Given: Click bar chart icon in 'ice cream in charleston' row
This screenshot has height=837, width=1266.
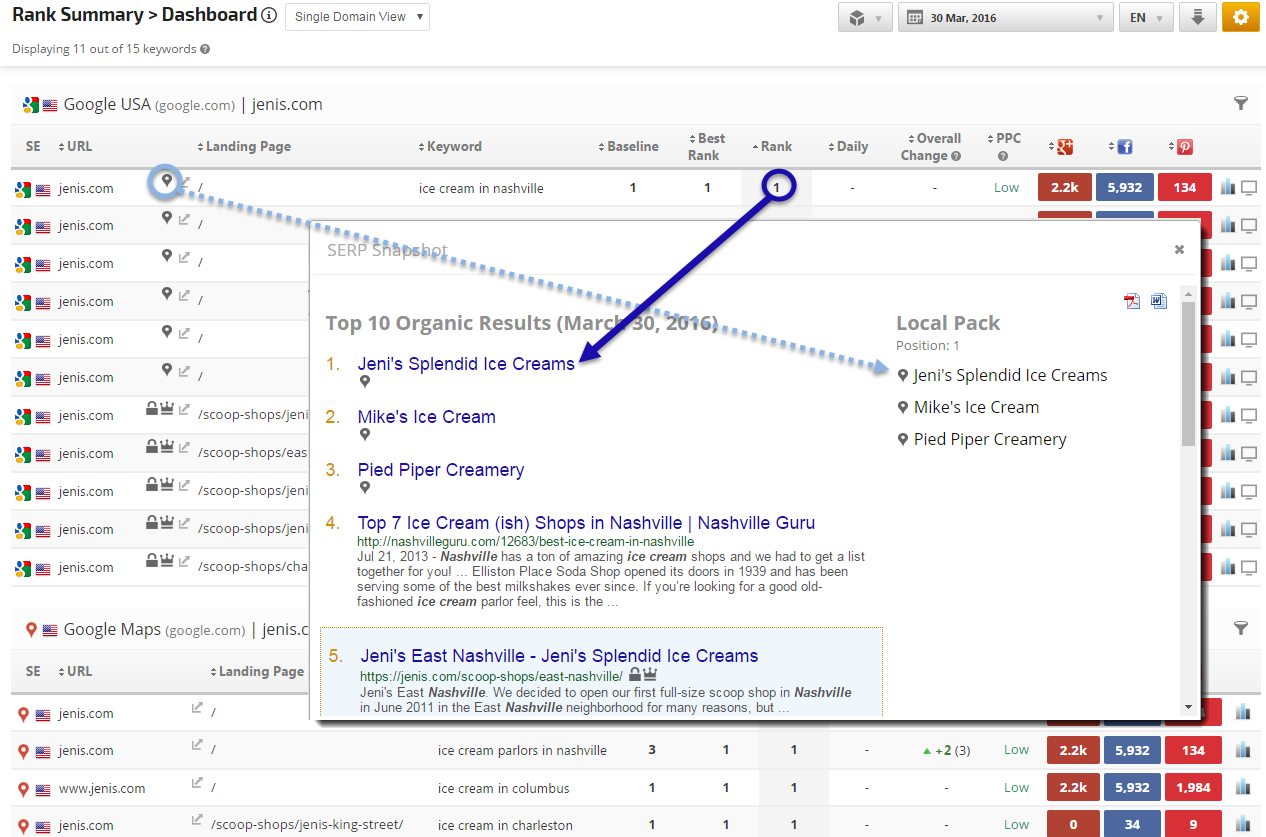Looking at the screenshot, I should [x=1243, y=824].
